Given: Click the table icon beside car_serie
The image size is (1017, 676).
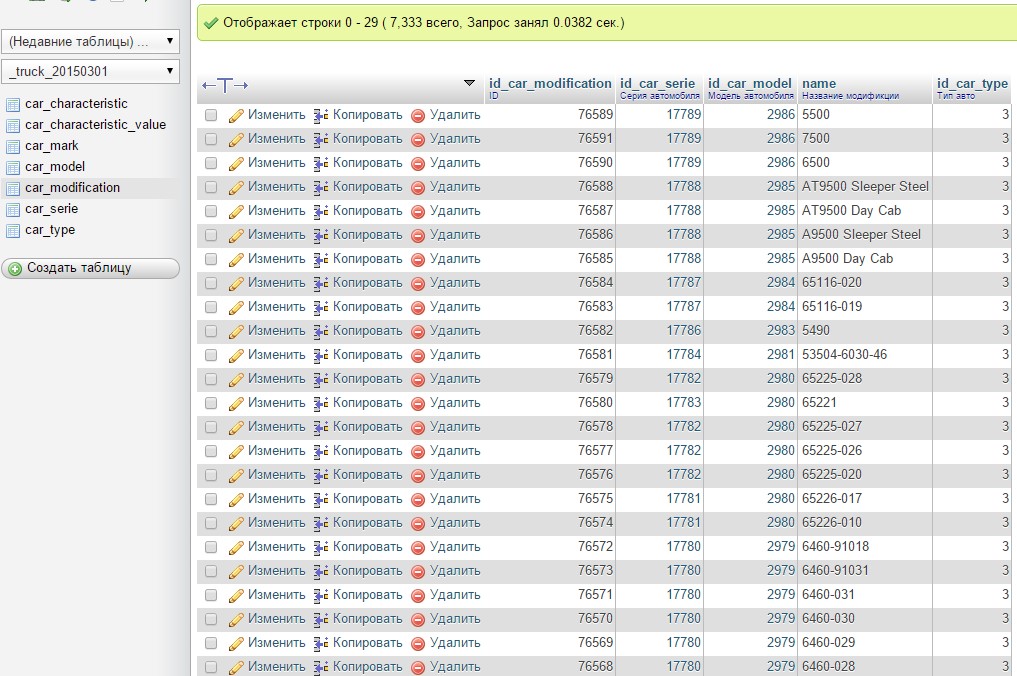Looking at the screenshot, I should click(x=13, y=210).
